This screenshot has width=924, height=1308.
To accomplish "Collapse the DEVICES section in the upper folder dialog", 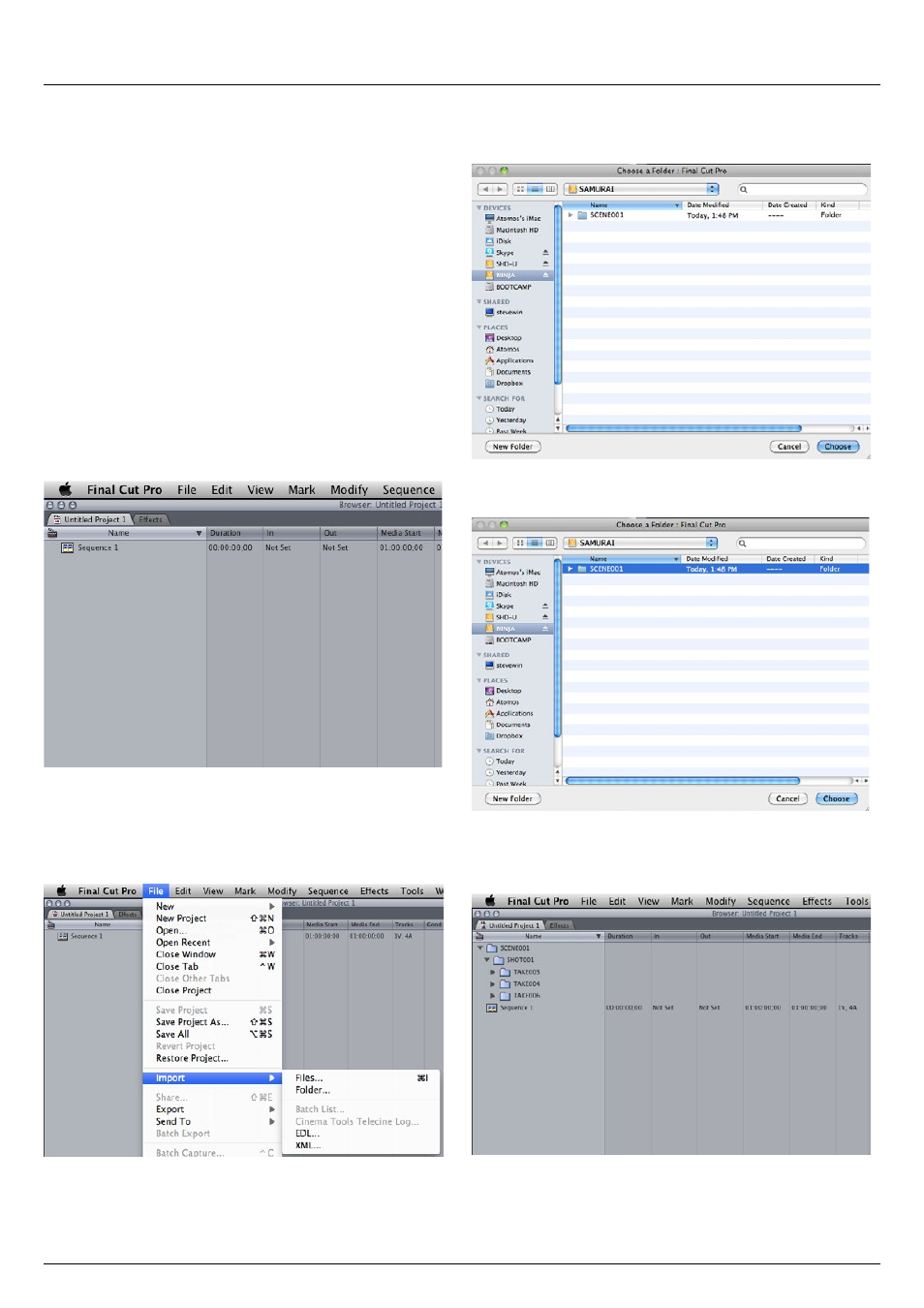I will [x=478, y=207].
